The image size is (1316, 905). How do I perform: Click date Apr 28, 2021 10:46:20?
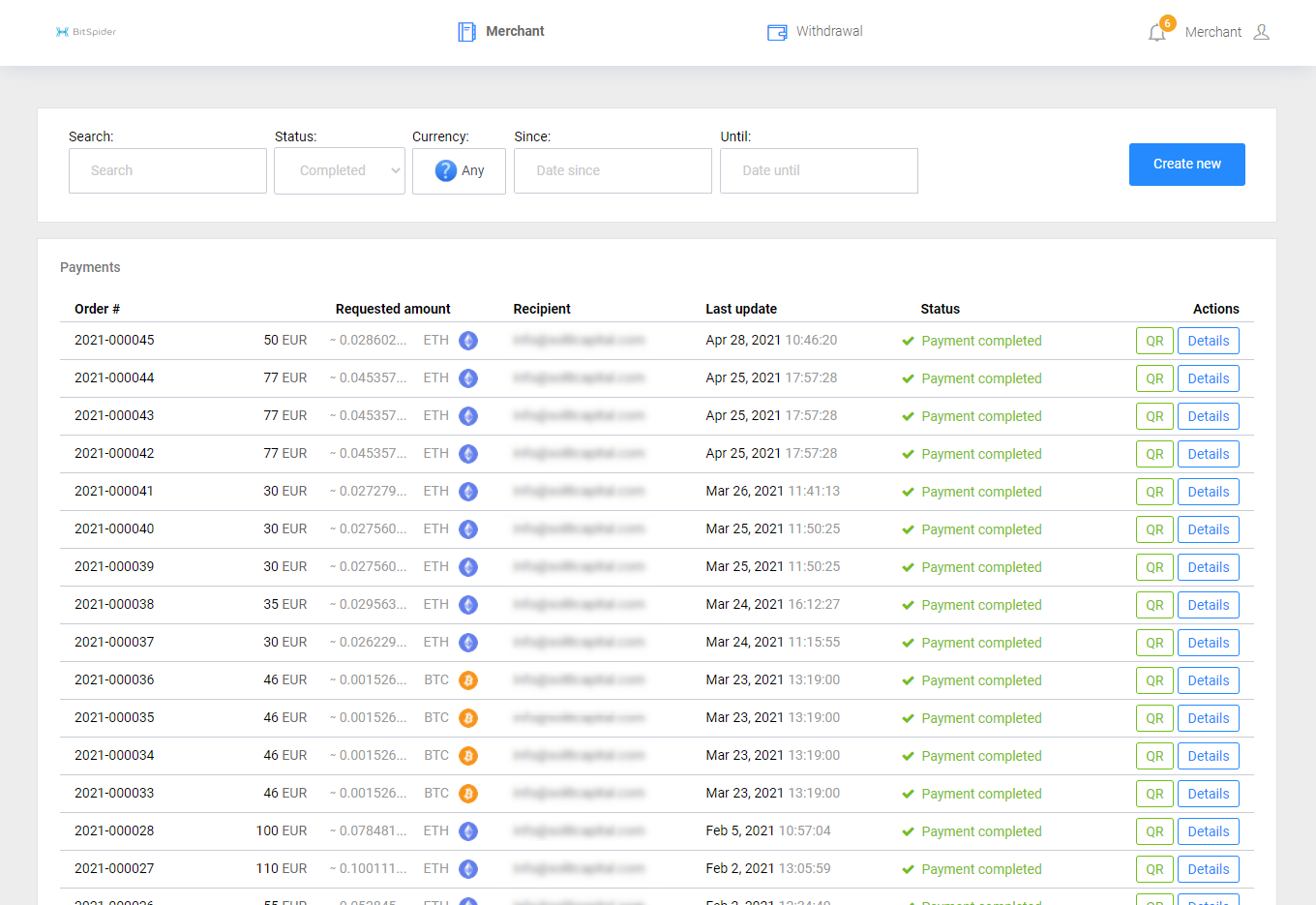pos(771,340)
